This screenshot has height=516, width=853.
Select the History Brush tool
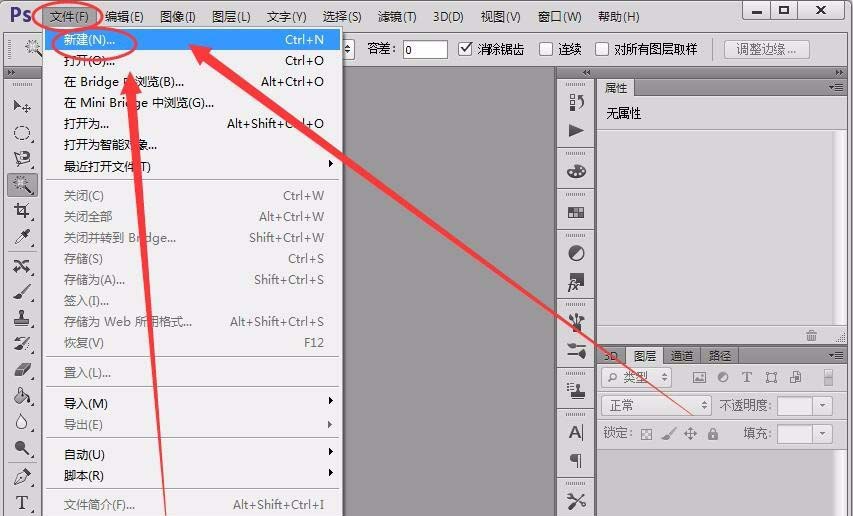22,344
